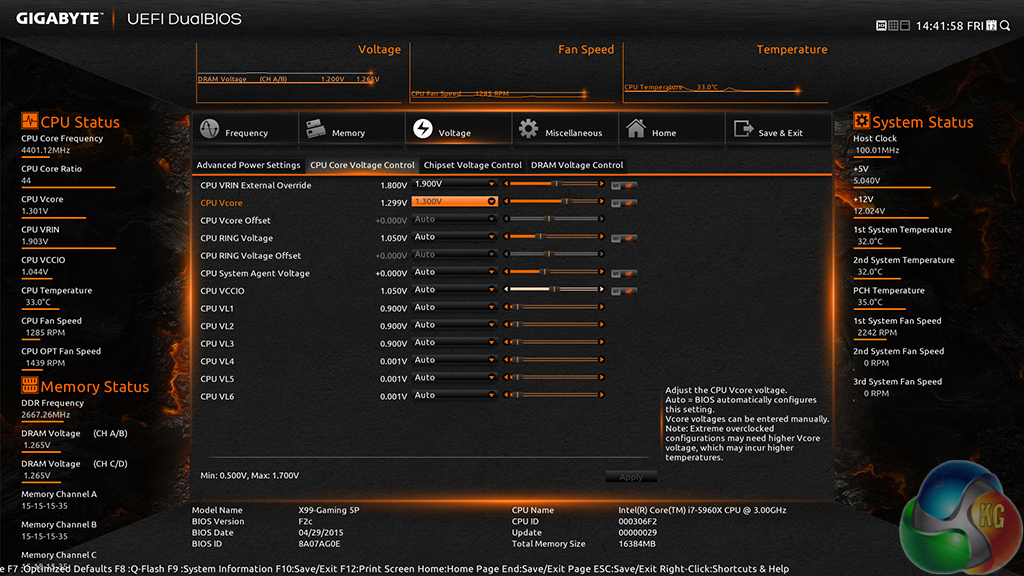The height and width of the screenshot is (576, 1024).
Task: Open the Frequency section via its gauge icon
Action: tap(210, 131)
